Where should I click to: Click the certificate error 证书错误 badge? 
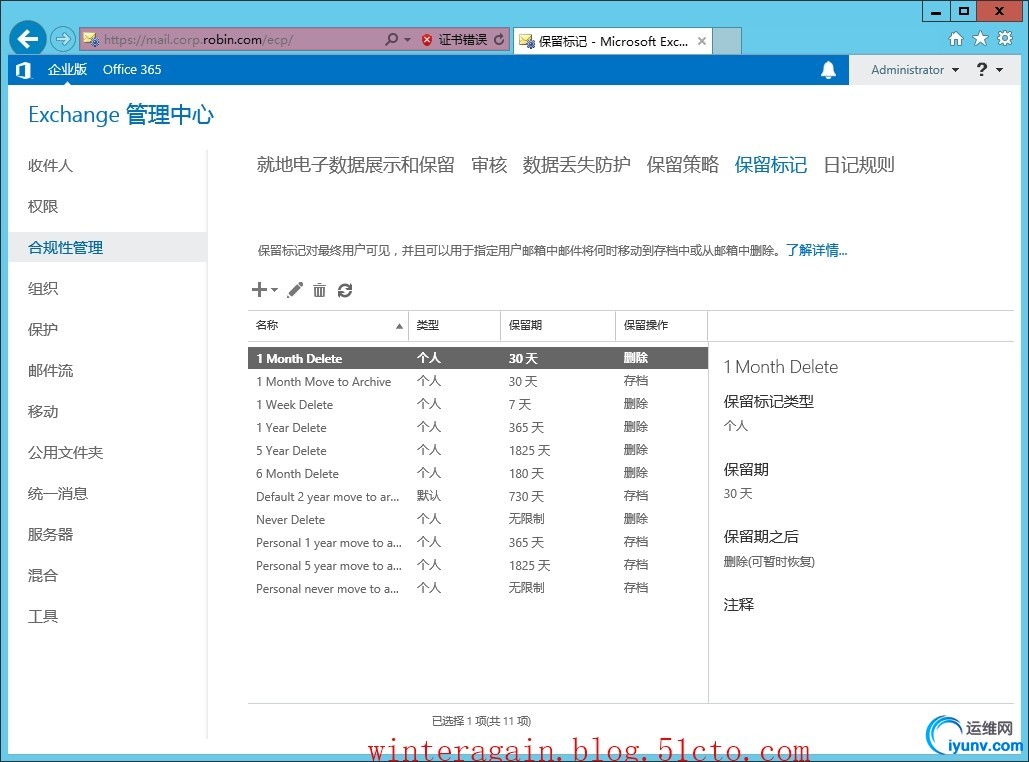[455, 39]
